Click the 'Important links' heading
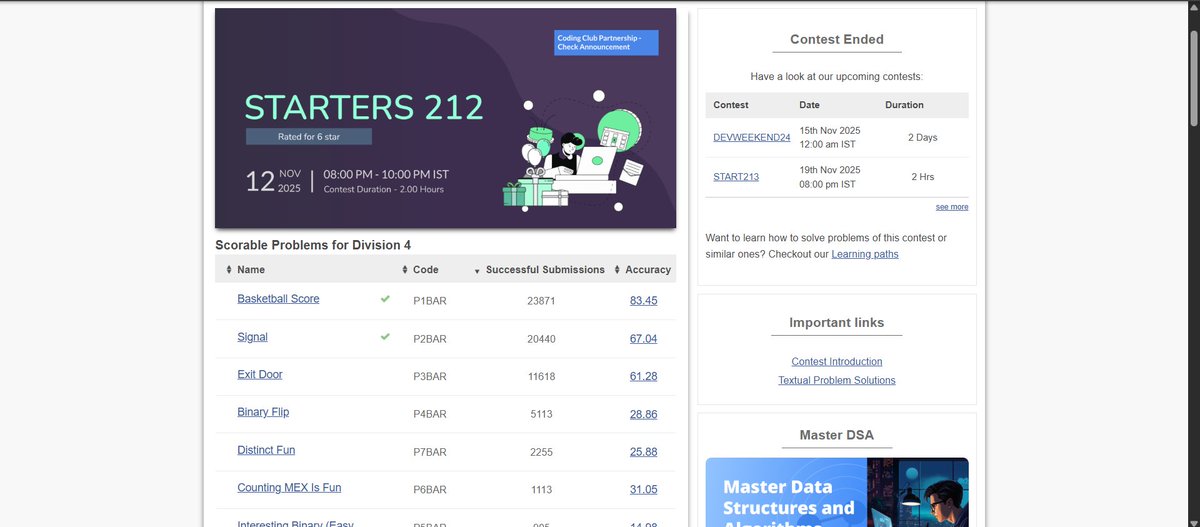Screen dimensions: 1200x527 (837, 323)
